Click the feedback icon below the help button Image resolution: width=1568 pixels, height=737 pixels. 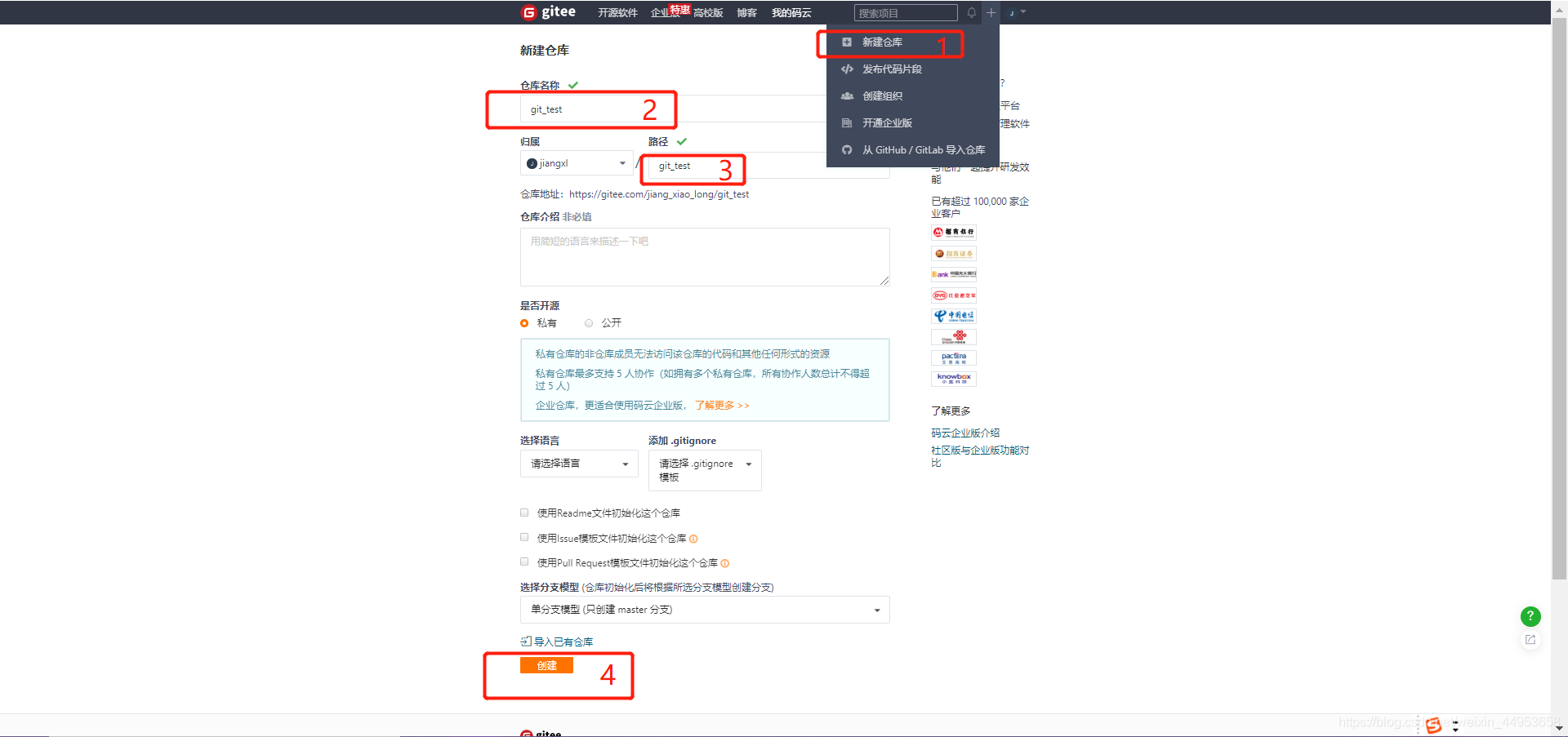pyautogui.click(x=1530, y=640)
